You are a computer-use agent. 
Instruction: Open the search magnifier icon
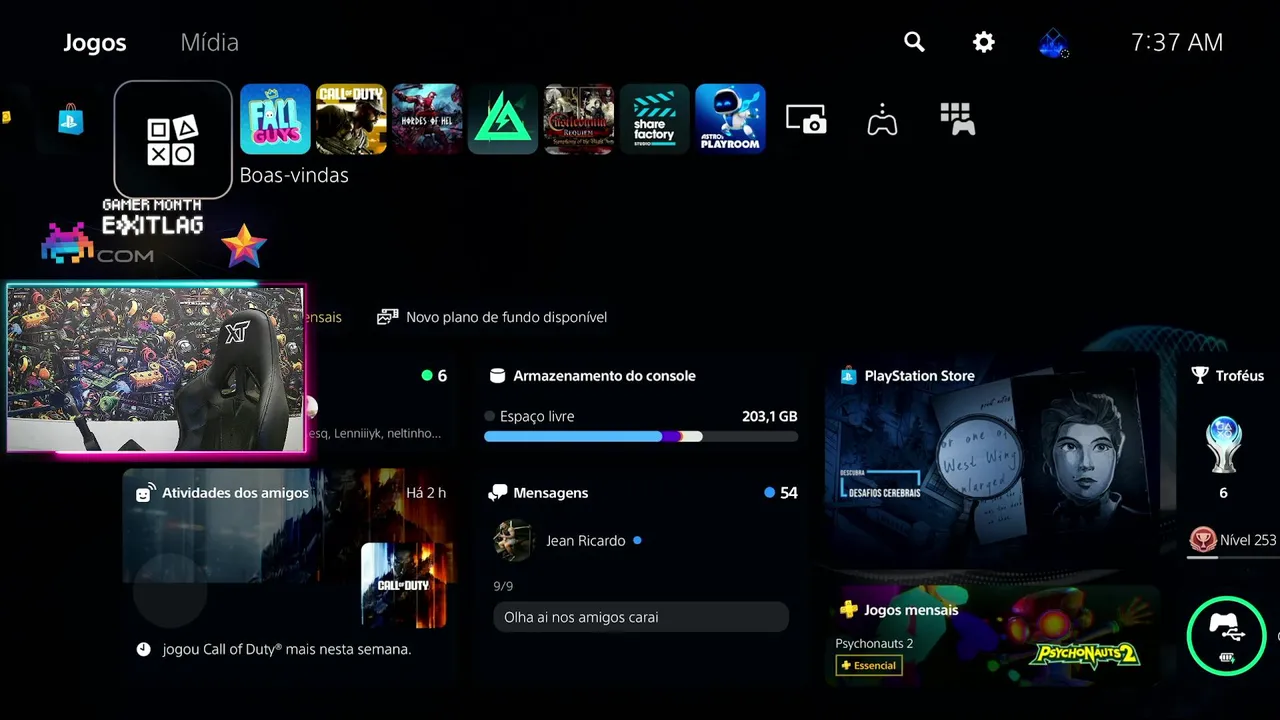[x=914, y=42]
